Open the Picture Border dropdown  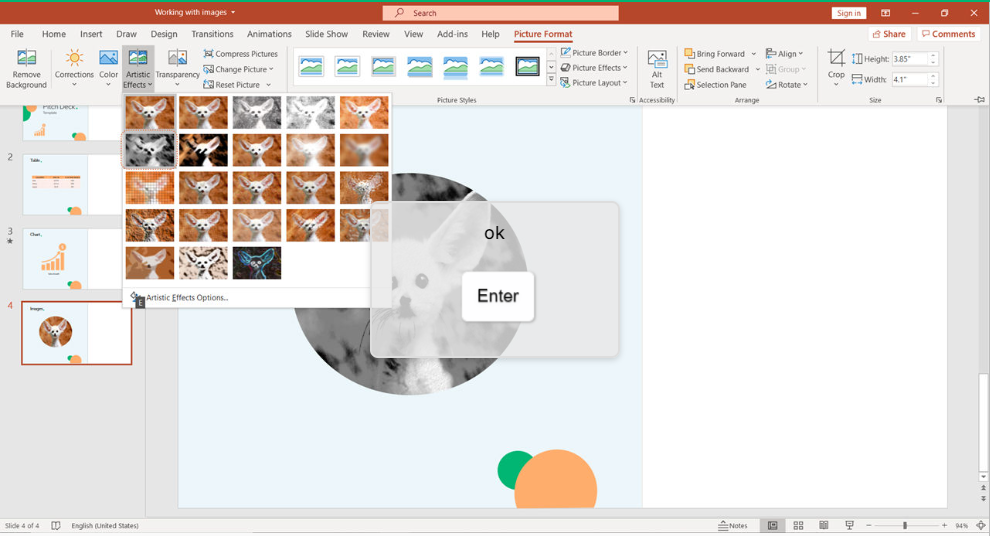coord(594,52)
